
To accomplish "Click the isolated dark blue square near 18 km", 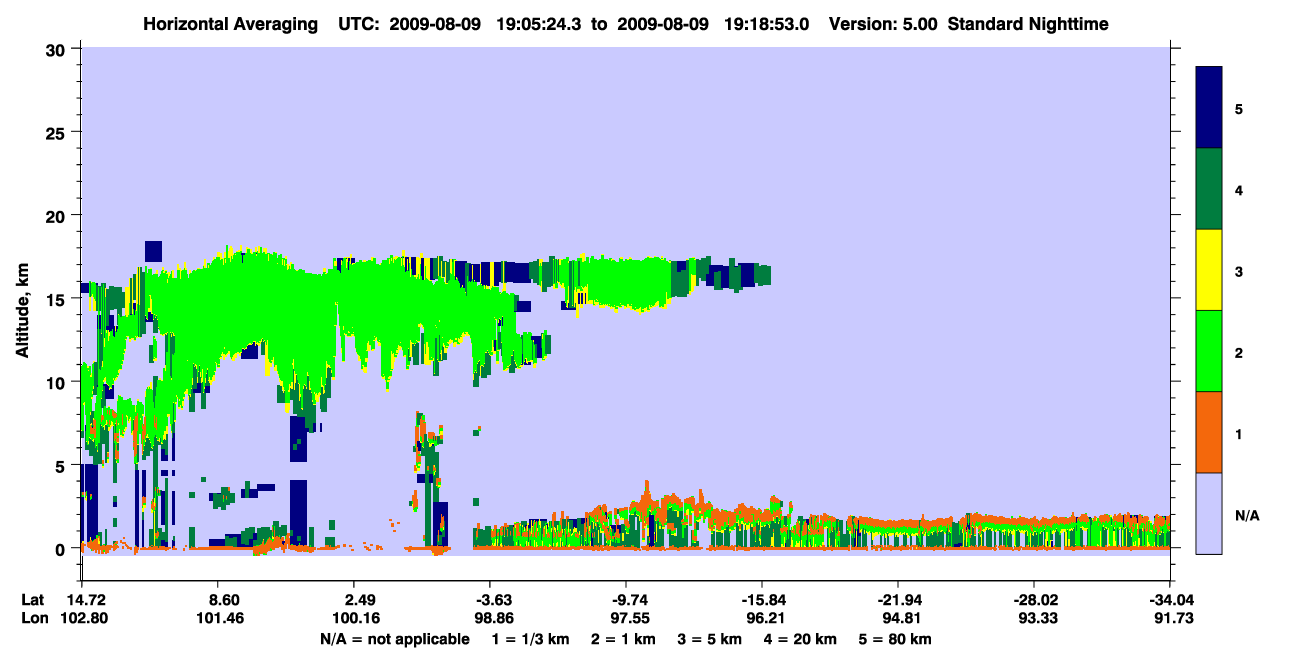I will [153, 250].
